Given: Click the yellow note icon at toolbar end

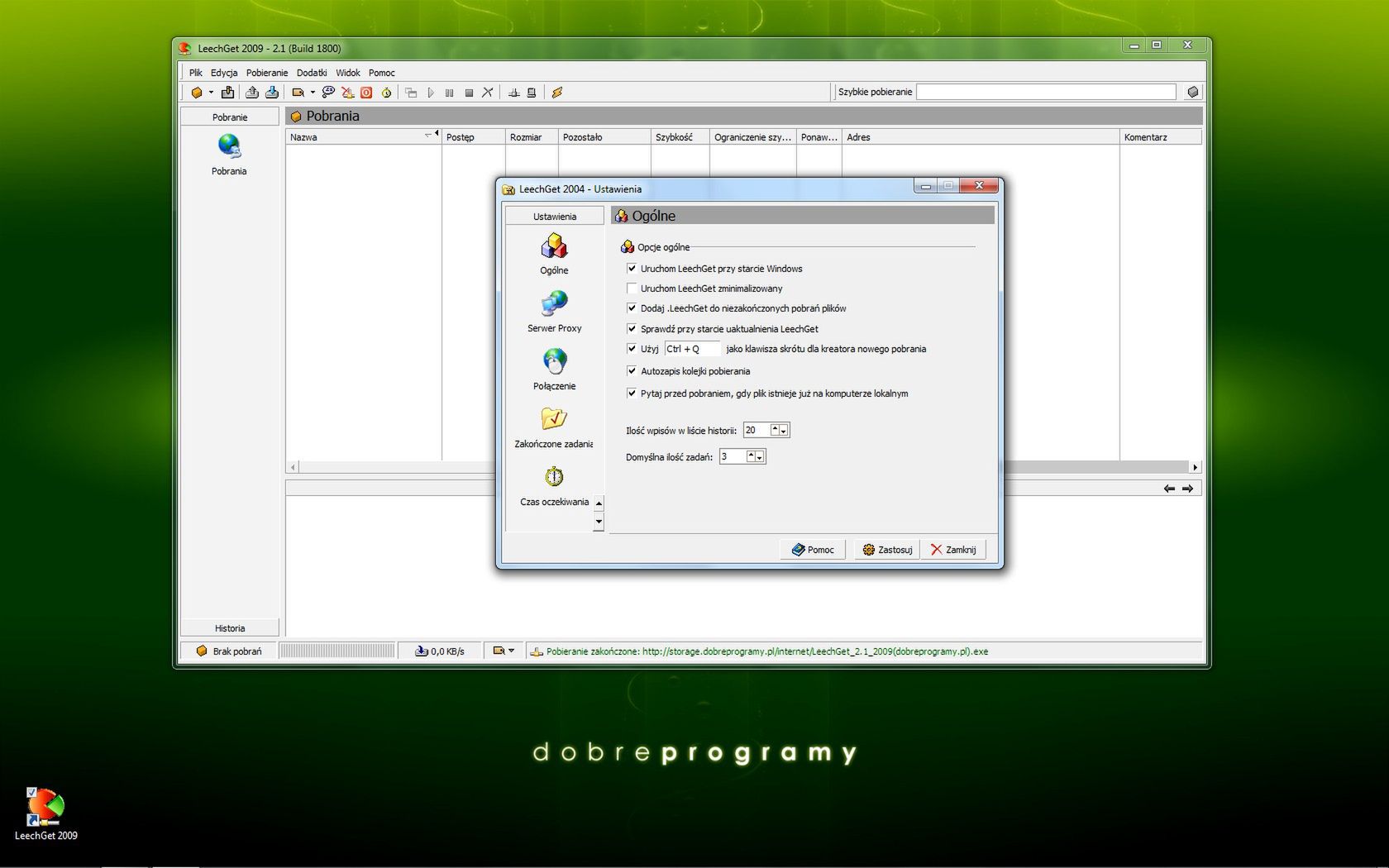Looking at the screenshot, I should tap(557, 93).
